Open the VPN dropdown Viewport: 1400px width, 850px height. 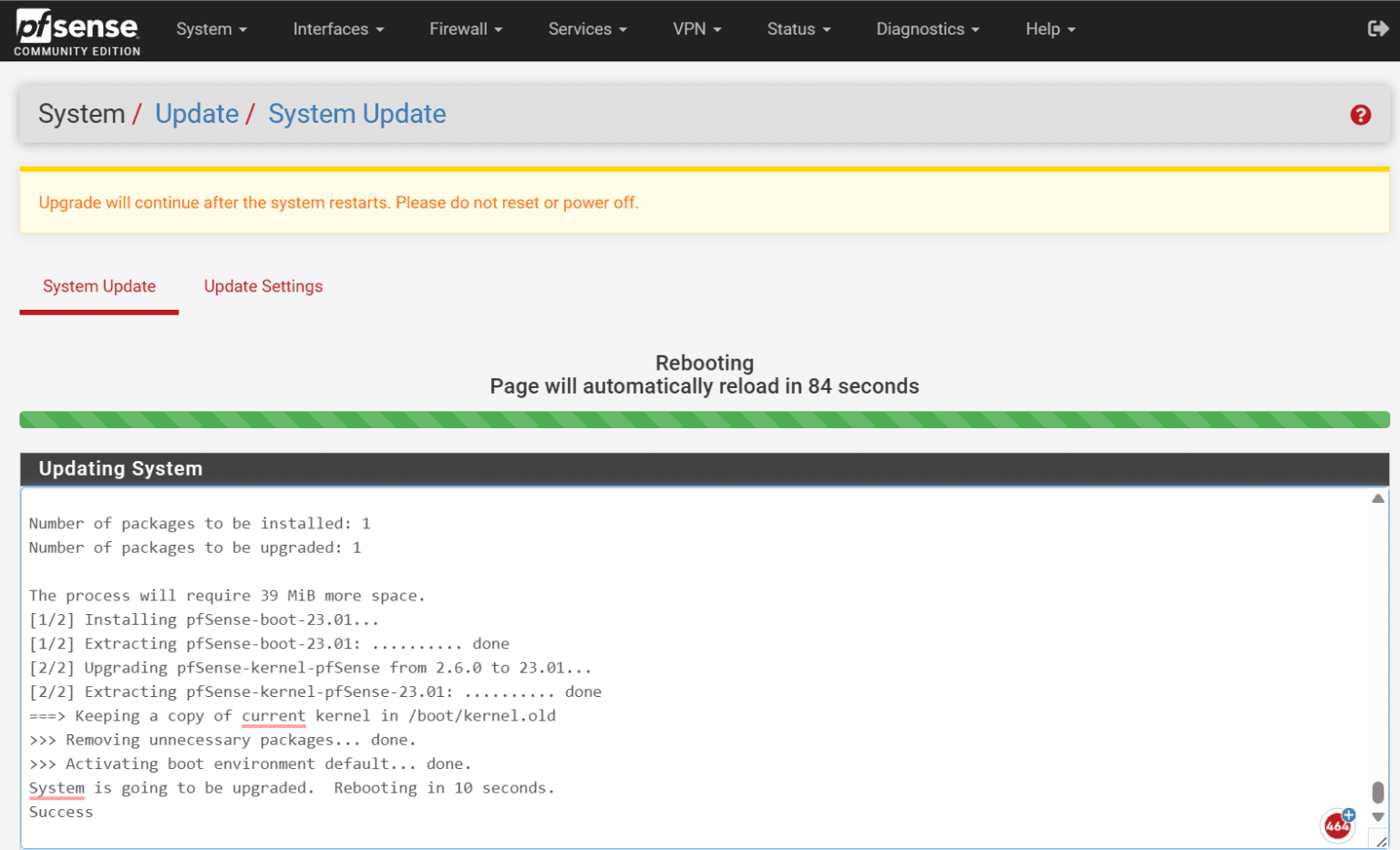click(x=696, y=28)
